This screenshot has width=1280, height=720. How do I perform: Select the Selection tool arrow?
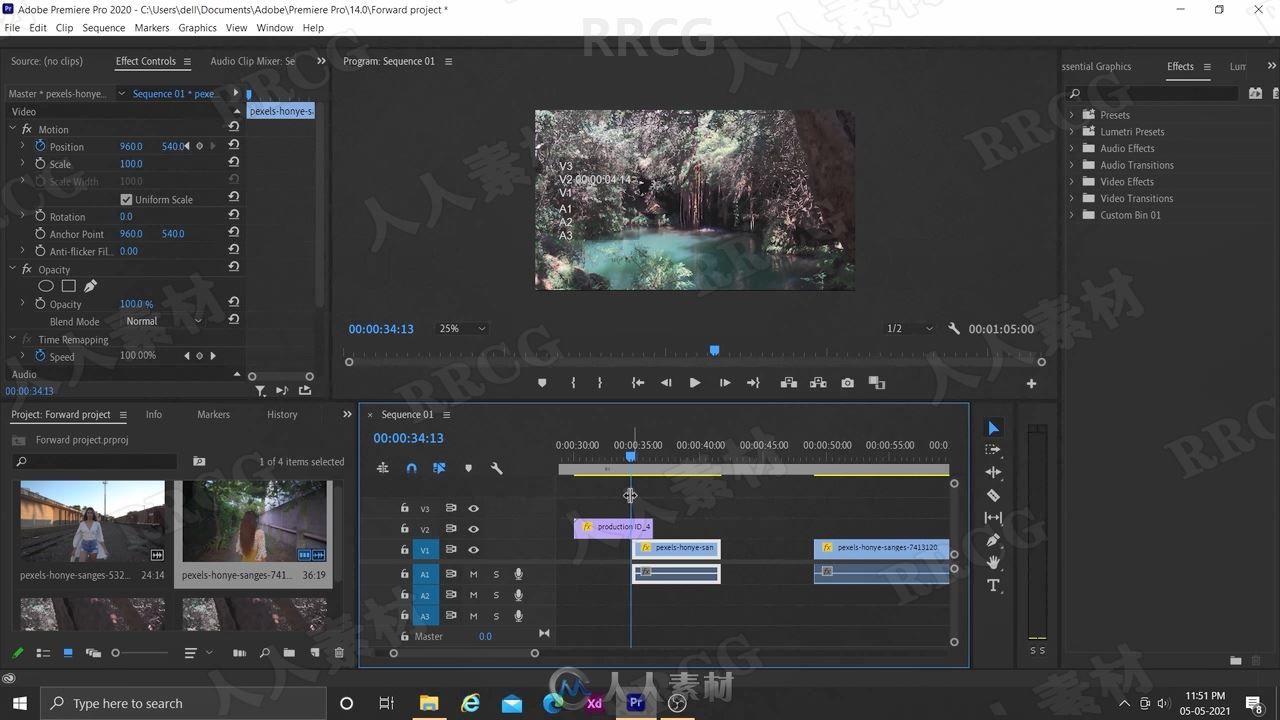point(993,428)
